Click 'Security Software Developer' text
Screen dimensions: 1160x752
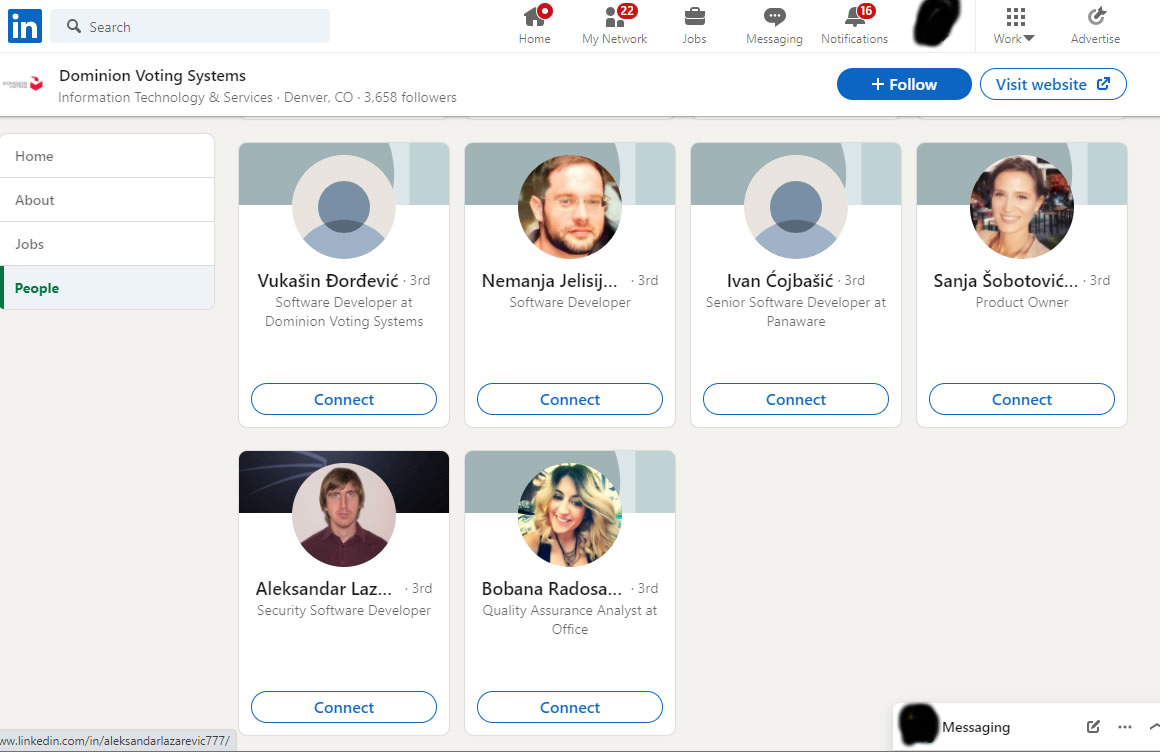click(344, 610)
